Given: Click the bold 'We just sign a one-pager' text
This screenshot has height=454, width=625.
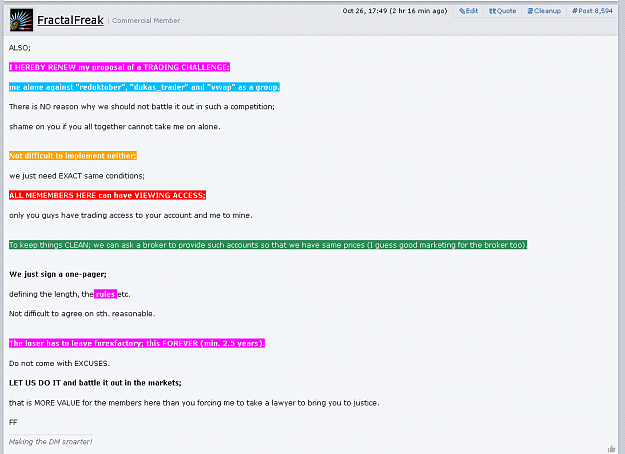Looking at the screenshot, I should [x=58, y=274].
